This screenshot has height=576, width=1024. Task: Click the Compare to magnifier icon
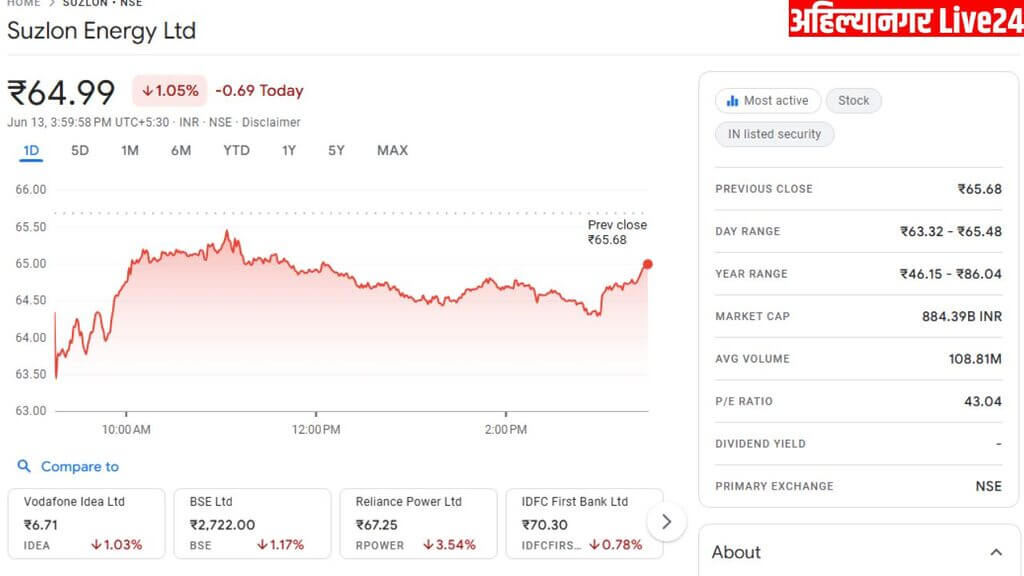25,467
